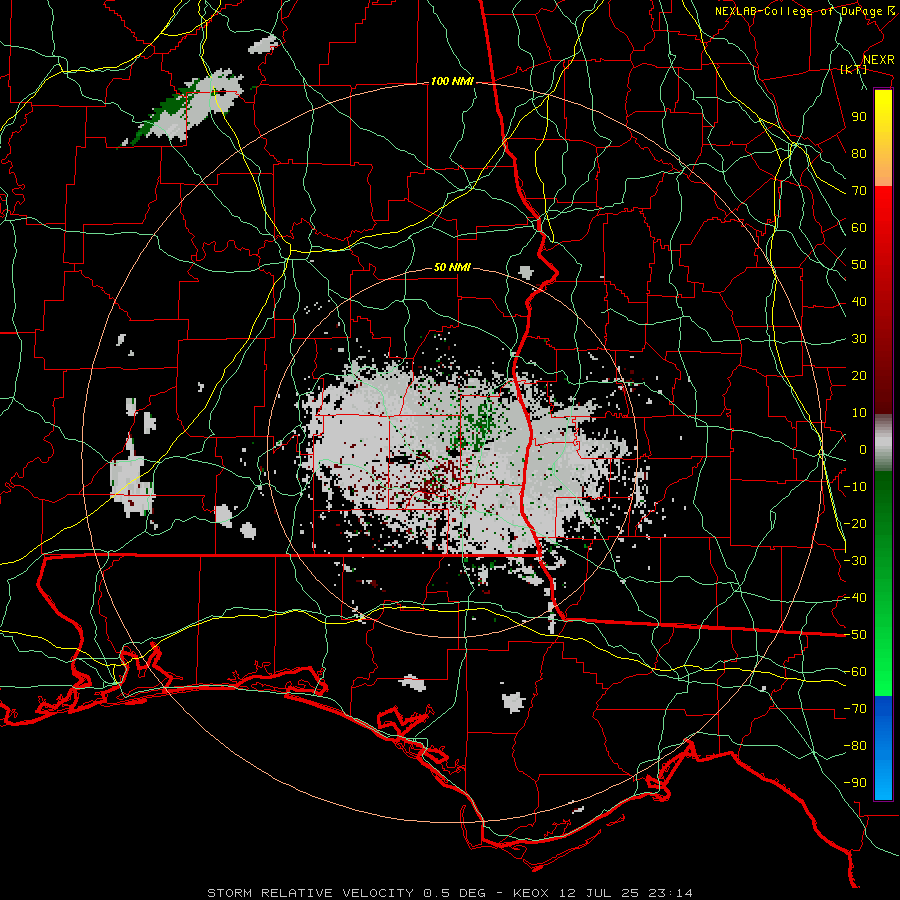Screen dimensions: 900x900
Task: Select the -40 knot scale label
Action: click(x=855, y=598)
